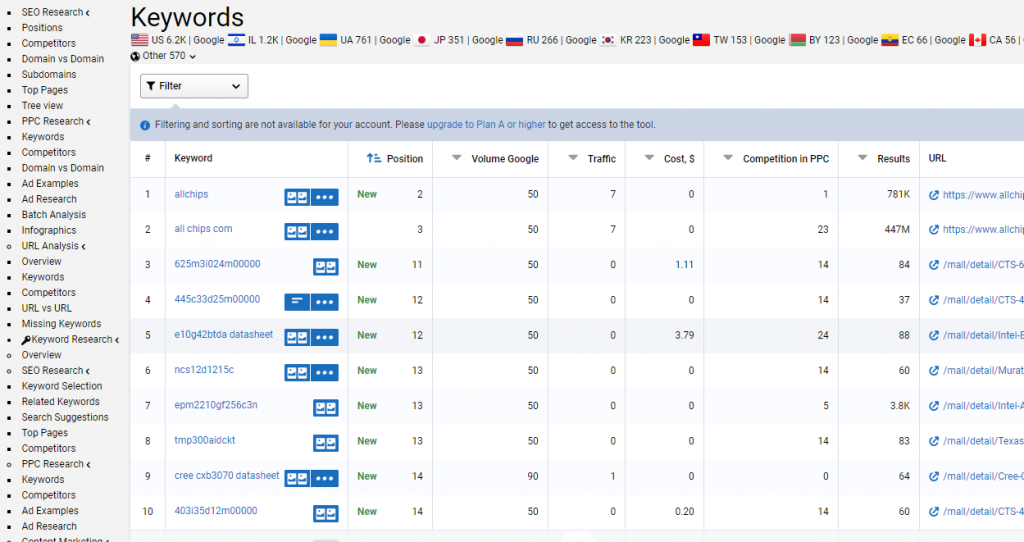The height and width of the screenshot is (542, 1024).
Task: Open the 'ncs12d1215c' keyword link
Action: pyautogui.click(x=204, y=370)
